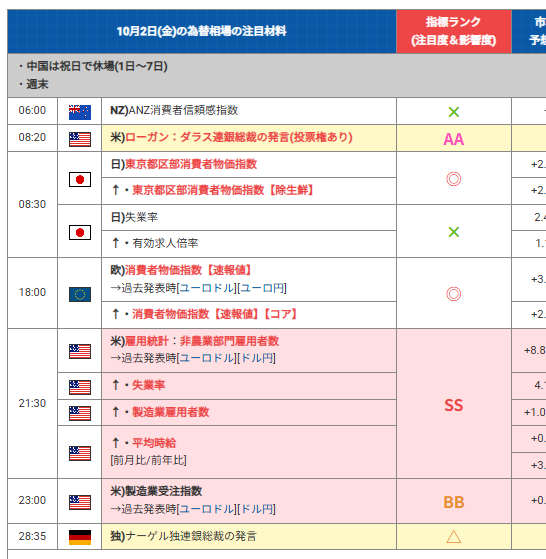Click the New Zealand flag at 06:00
The height and width of the screenshot is (559, 546).
[79, 112]
